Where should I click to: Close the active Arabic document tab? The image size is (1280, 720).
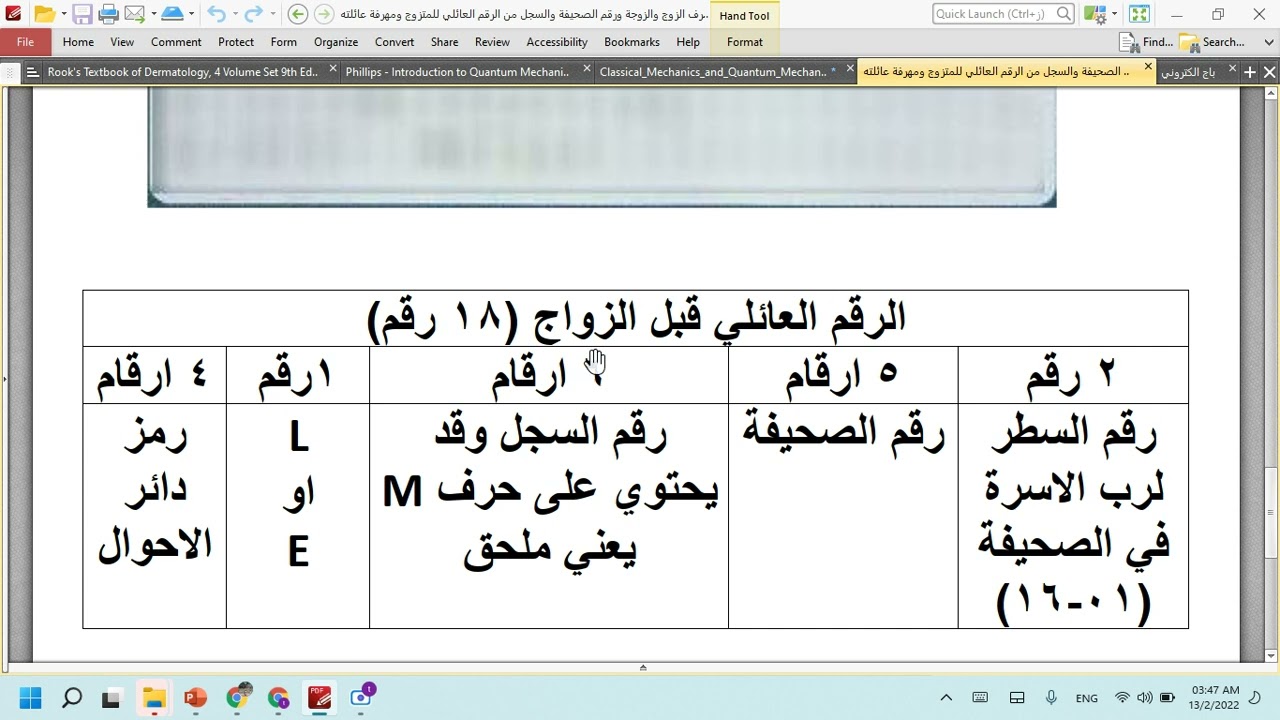[1148, 68]
